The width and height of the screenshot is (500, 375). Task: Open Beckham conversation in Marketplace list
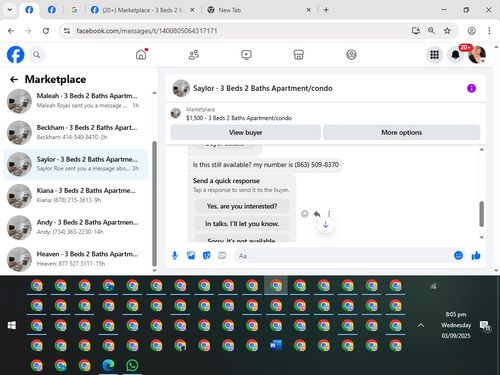tap(76, 132)
